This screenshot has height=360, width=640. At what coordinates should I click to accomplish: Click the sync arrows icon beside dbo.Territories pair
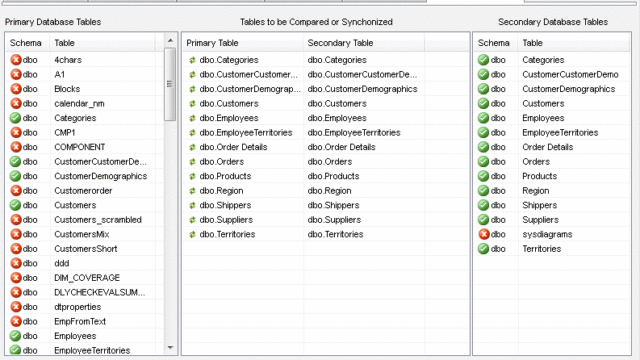pyautogui.click(x=192, y=234)
